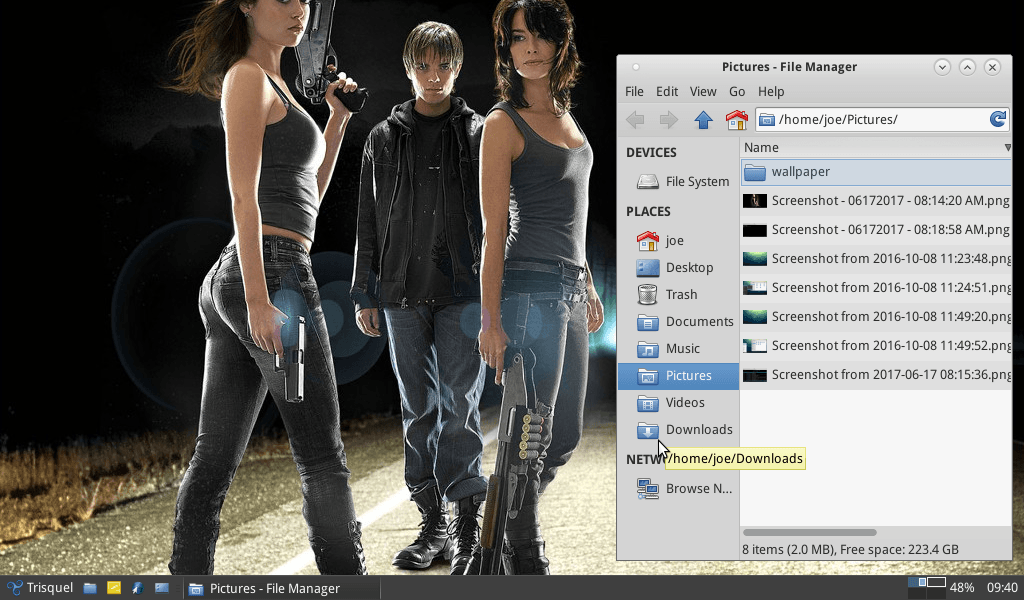This screenshot has width=1024, height=600.
Task: Open the Videos folder in sidebar
Action: point(679,403)
